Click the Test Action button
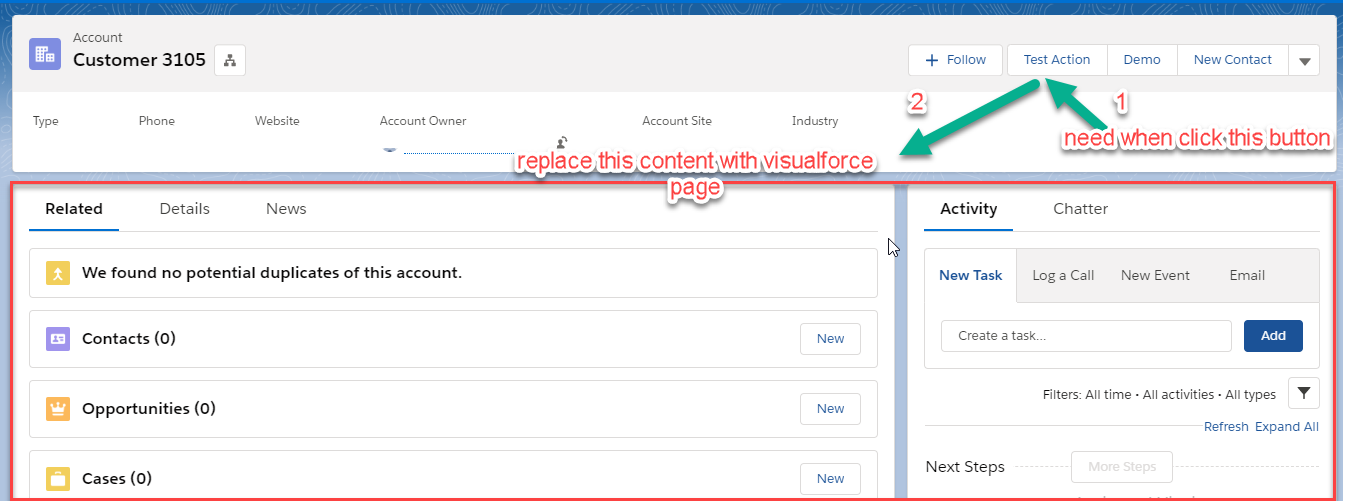The height and width of the screenshot is (501, 1370). (x=1057, y=60)
